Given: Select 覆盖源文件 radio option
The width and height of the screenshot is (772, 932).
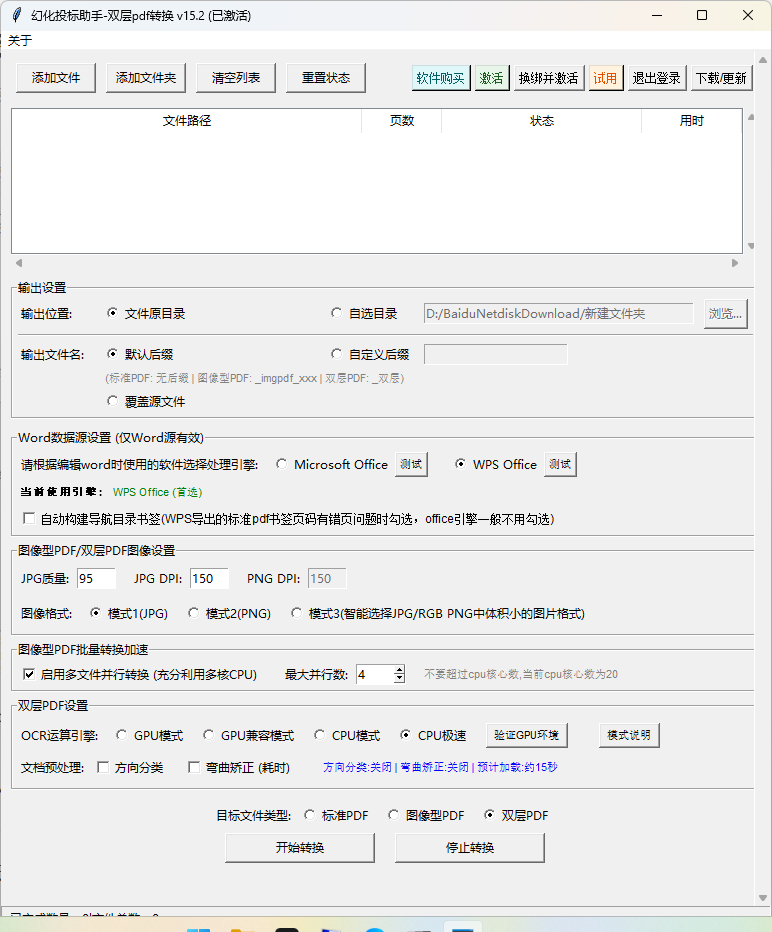Looking at the screenshot, I should pyautogui.click(x=112, y=401).
